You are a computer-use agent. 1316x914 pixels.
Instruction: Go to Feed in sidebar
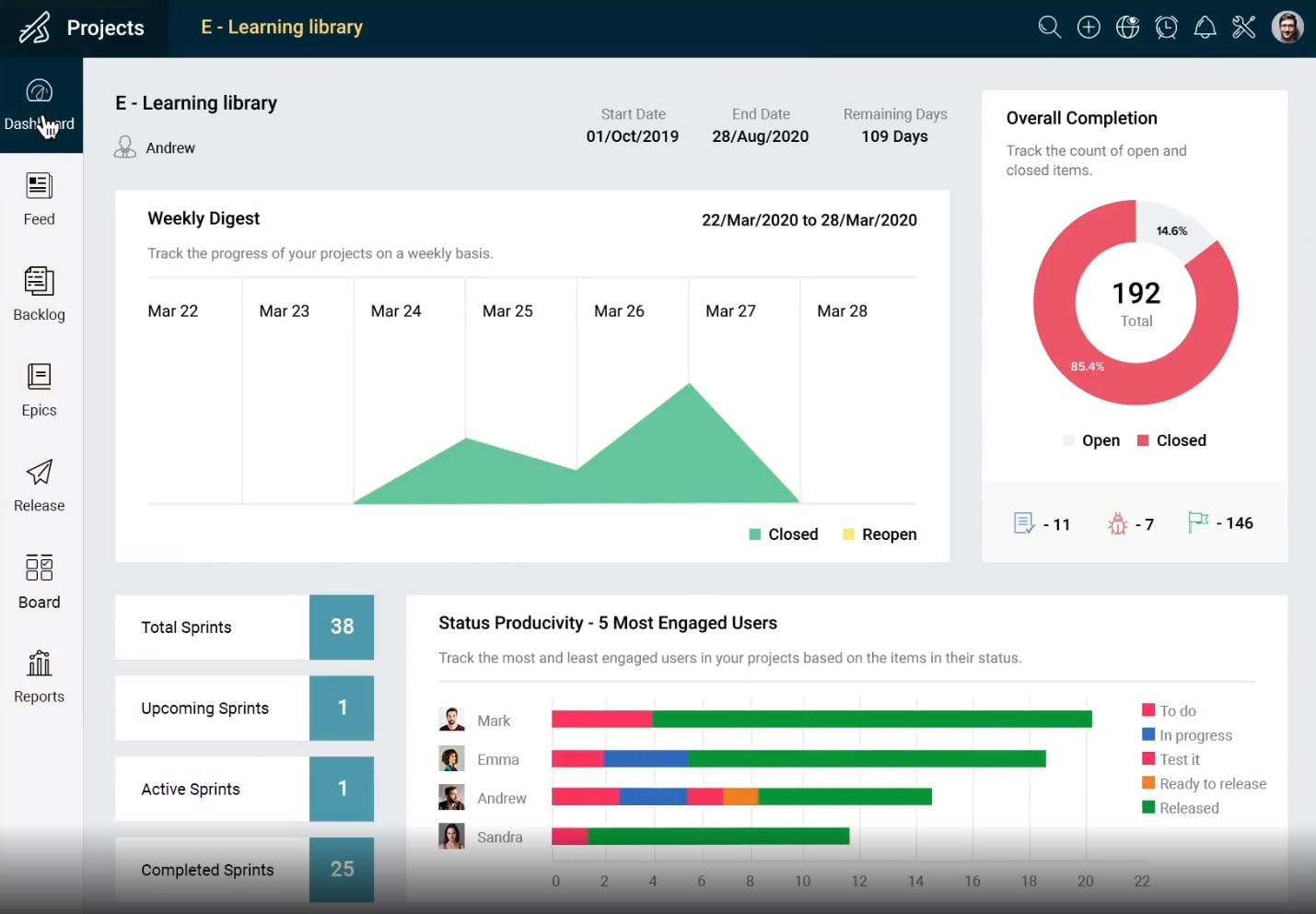tap(39, 199)
